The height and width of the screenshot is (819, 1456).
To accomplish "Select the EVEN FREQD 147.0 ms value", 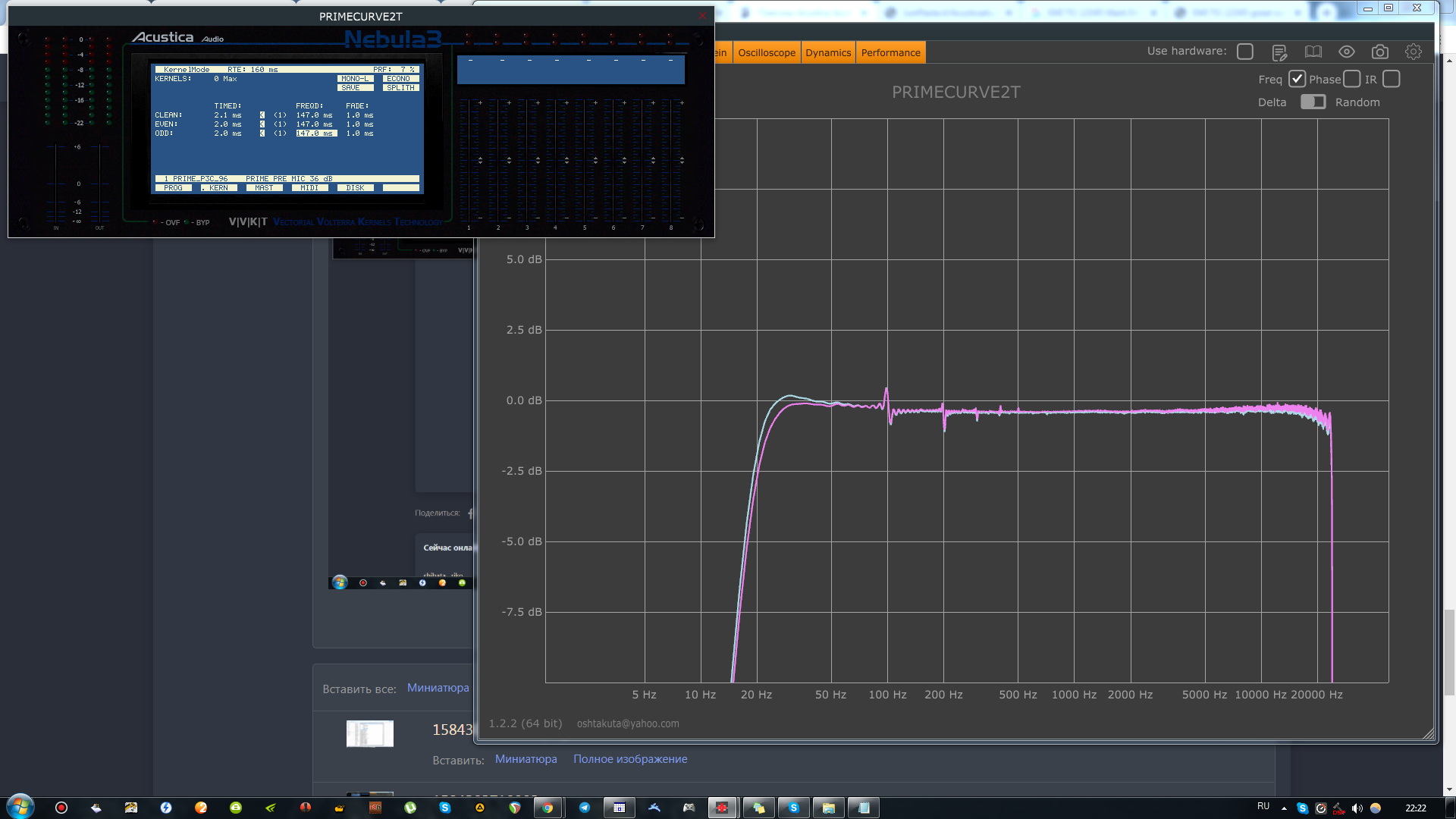I will click(x=314, y=124).
